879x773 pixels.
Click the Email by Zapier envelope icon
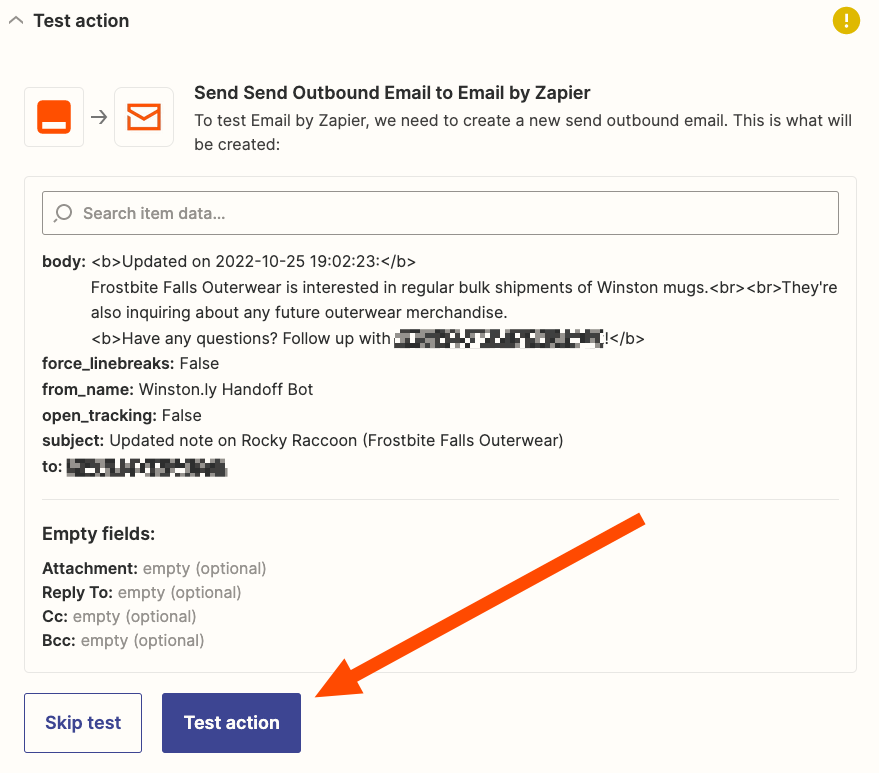click(144, 117)
